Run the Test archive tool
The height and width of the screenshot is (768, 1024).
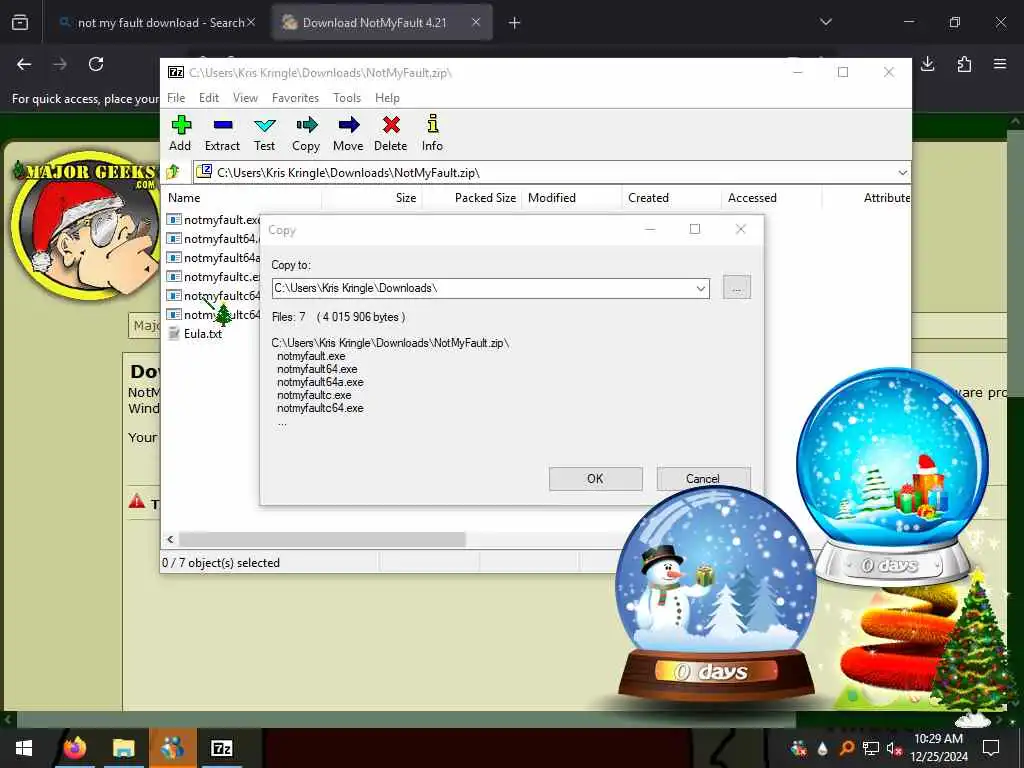coord(264,133)
